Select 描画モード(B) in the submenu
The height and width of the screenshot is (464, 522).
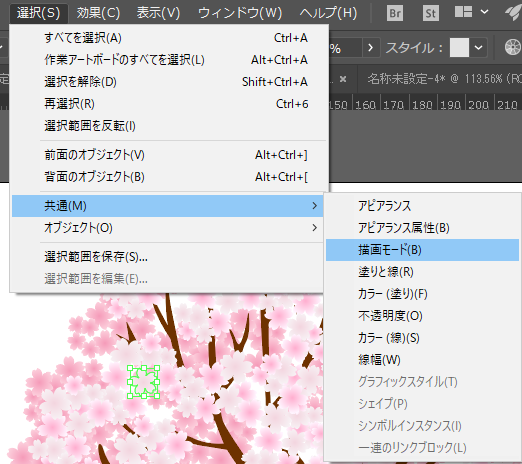[x=422, y=250]
